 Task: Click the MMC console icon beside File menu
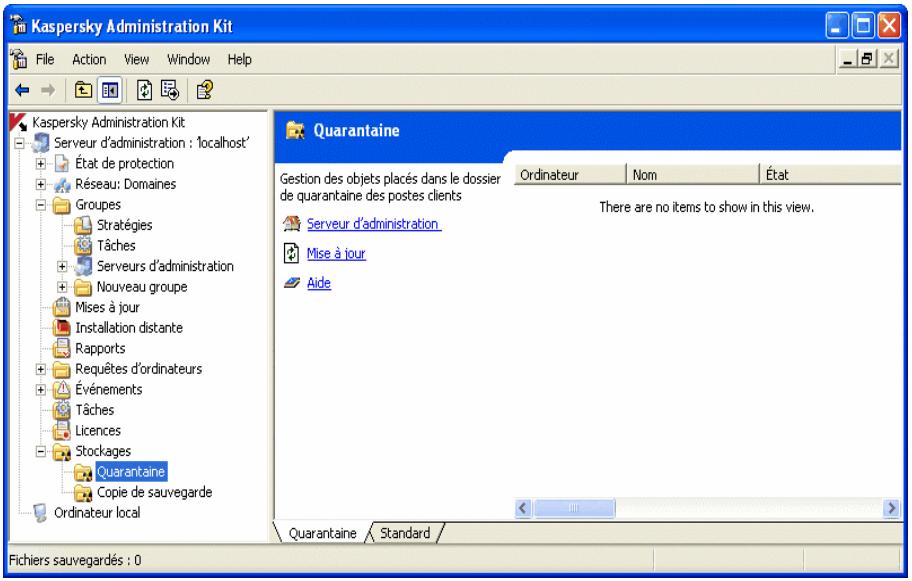pyautogui.click(x=19, y=59)
